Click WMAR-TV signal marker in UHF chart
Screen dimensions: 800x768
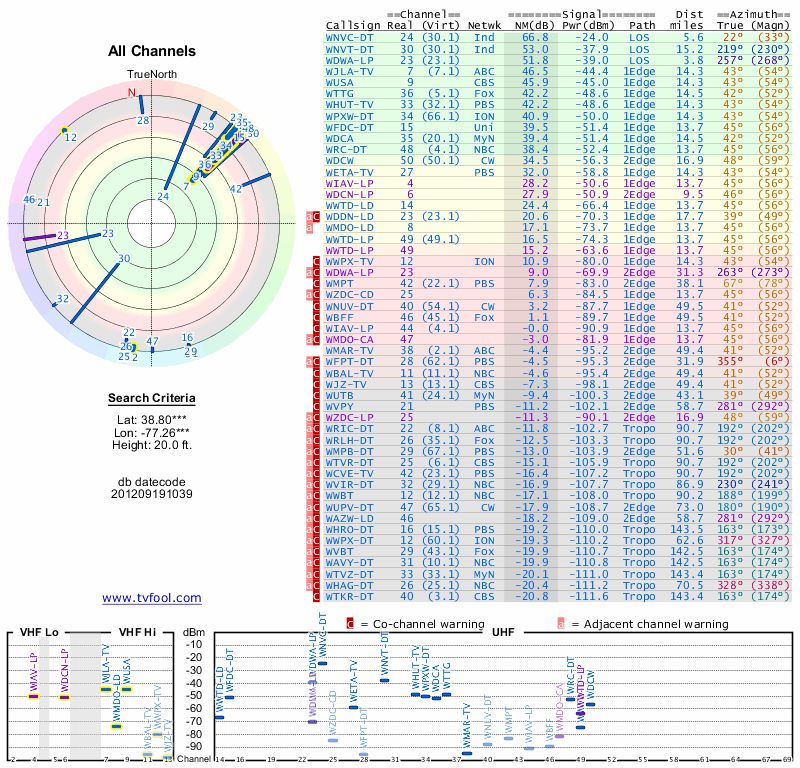467,753
